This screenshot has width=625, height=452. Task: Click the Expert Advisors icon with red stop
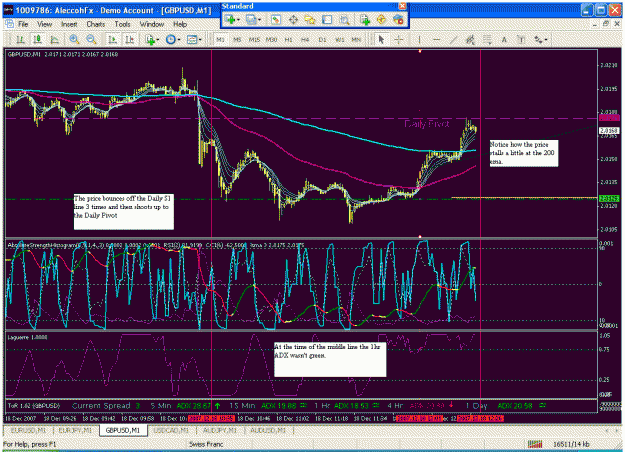point(398,20)
